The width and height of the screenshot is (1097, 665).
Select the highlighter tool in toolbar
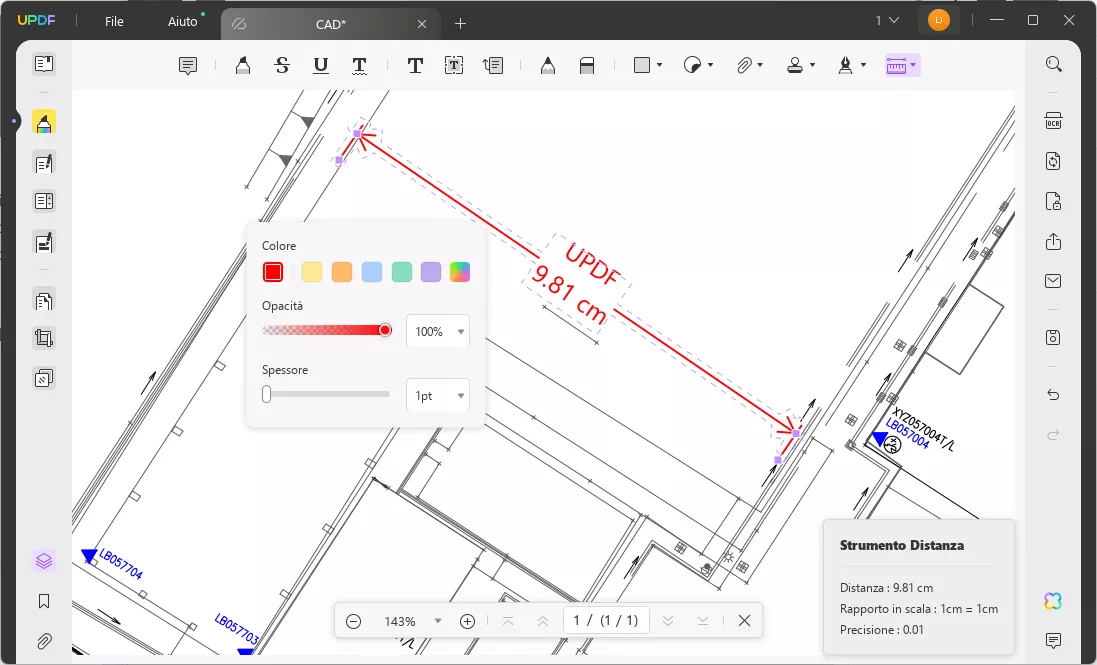click(243, 66)
